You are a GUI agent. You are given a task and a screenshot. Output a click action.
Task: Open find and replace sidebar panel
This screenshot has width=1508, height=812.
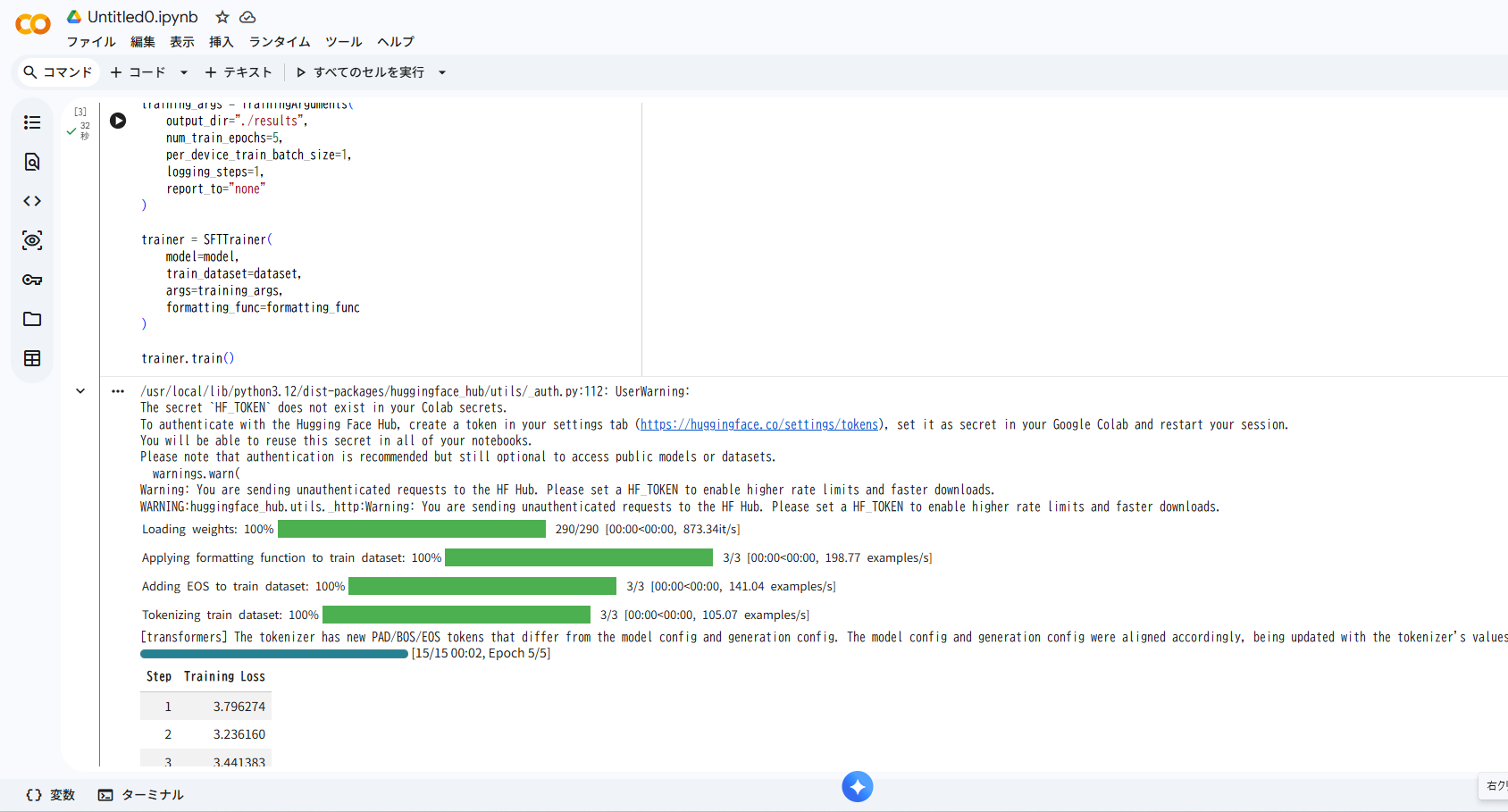tap(32, 162)
